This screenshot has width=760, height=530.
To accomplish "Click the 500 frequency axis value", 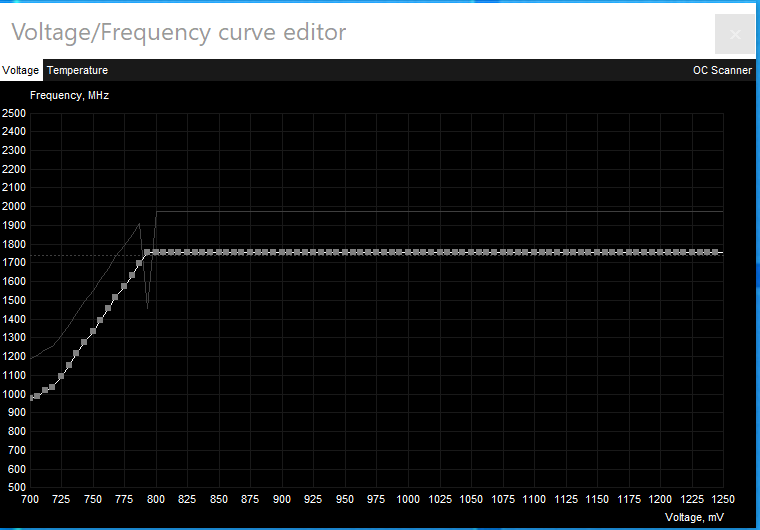I will point(16,487).
